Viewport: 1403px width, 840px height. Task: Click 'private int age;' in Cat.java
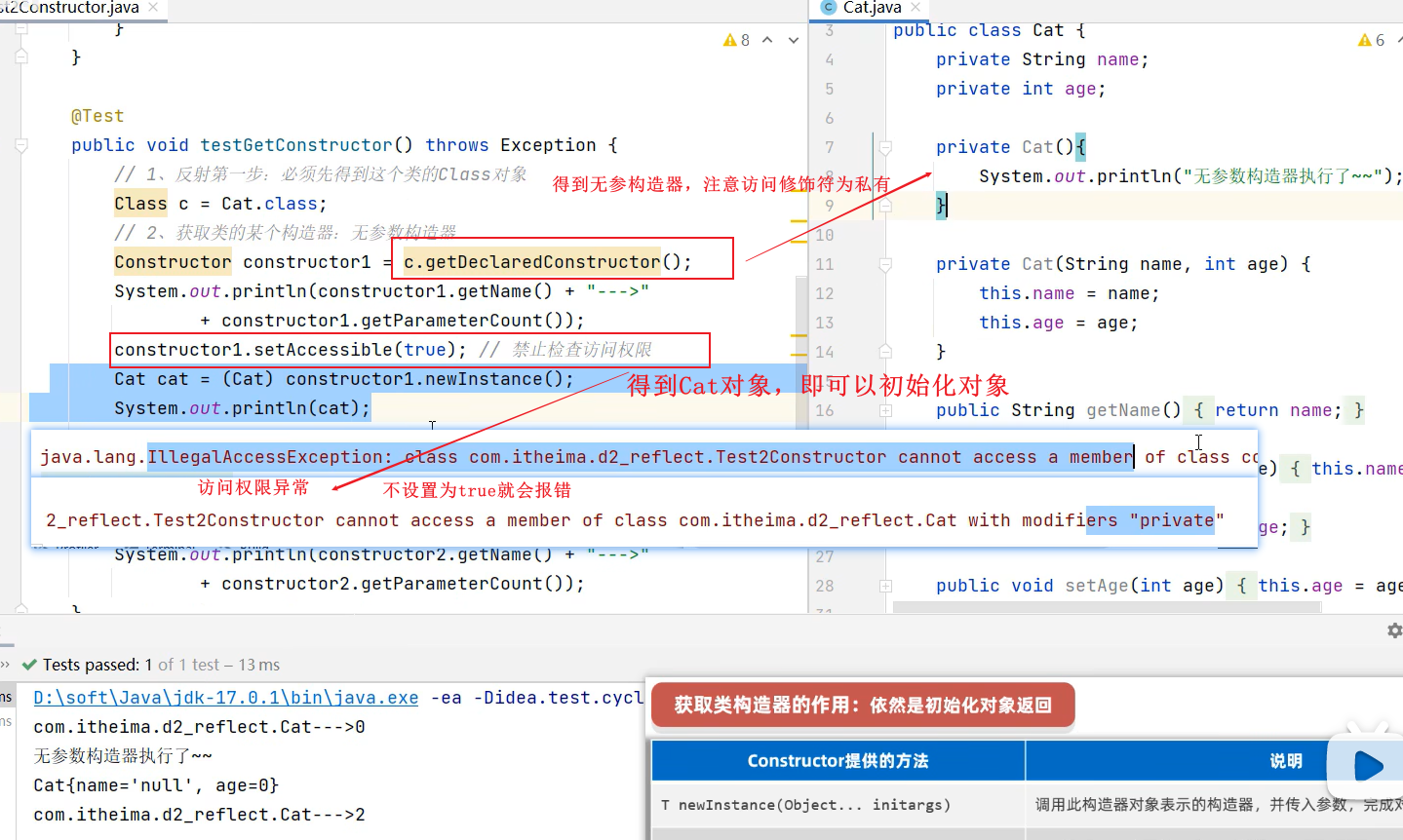(1021, 89)
